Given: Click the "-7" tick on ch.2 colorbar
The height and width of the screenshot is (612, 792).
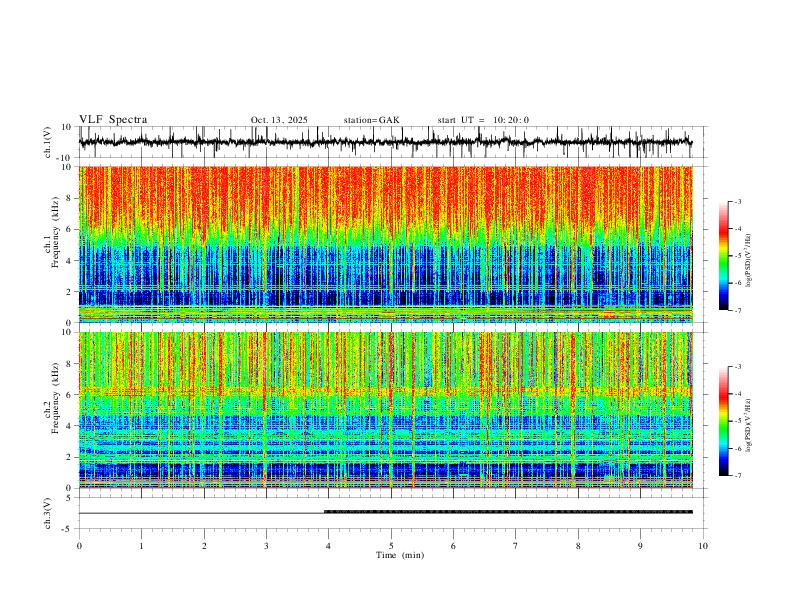Looking at the screenshot, I should 738,476.
